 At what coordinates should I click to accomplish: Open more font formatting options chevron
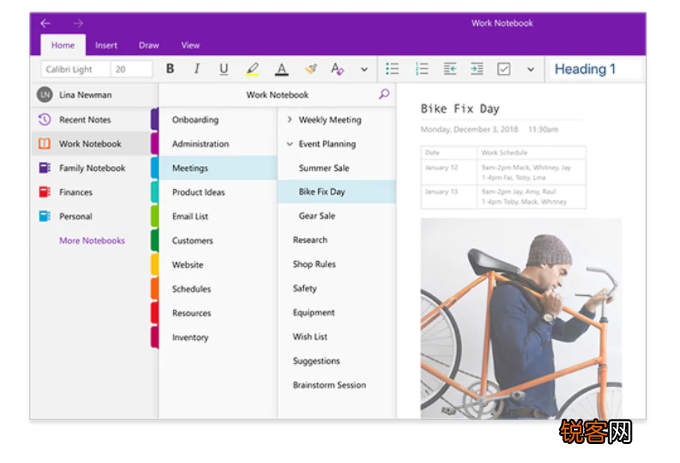pos(364,69)
